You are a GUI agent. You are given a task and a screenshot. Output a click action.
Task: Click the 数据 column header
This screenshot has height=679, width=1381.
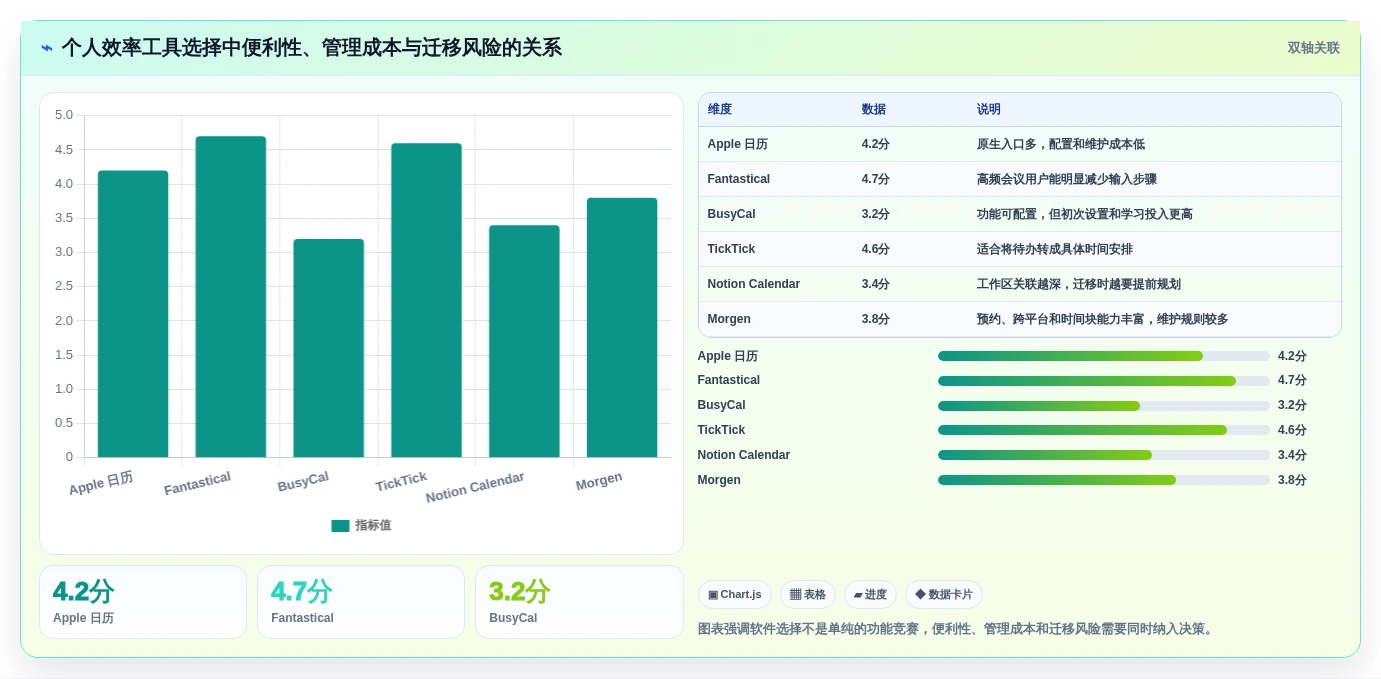[874, 109]
